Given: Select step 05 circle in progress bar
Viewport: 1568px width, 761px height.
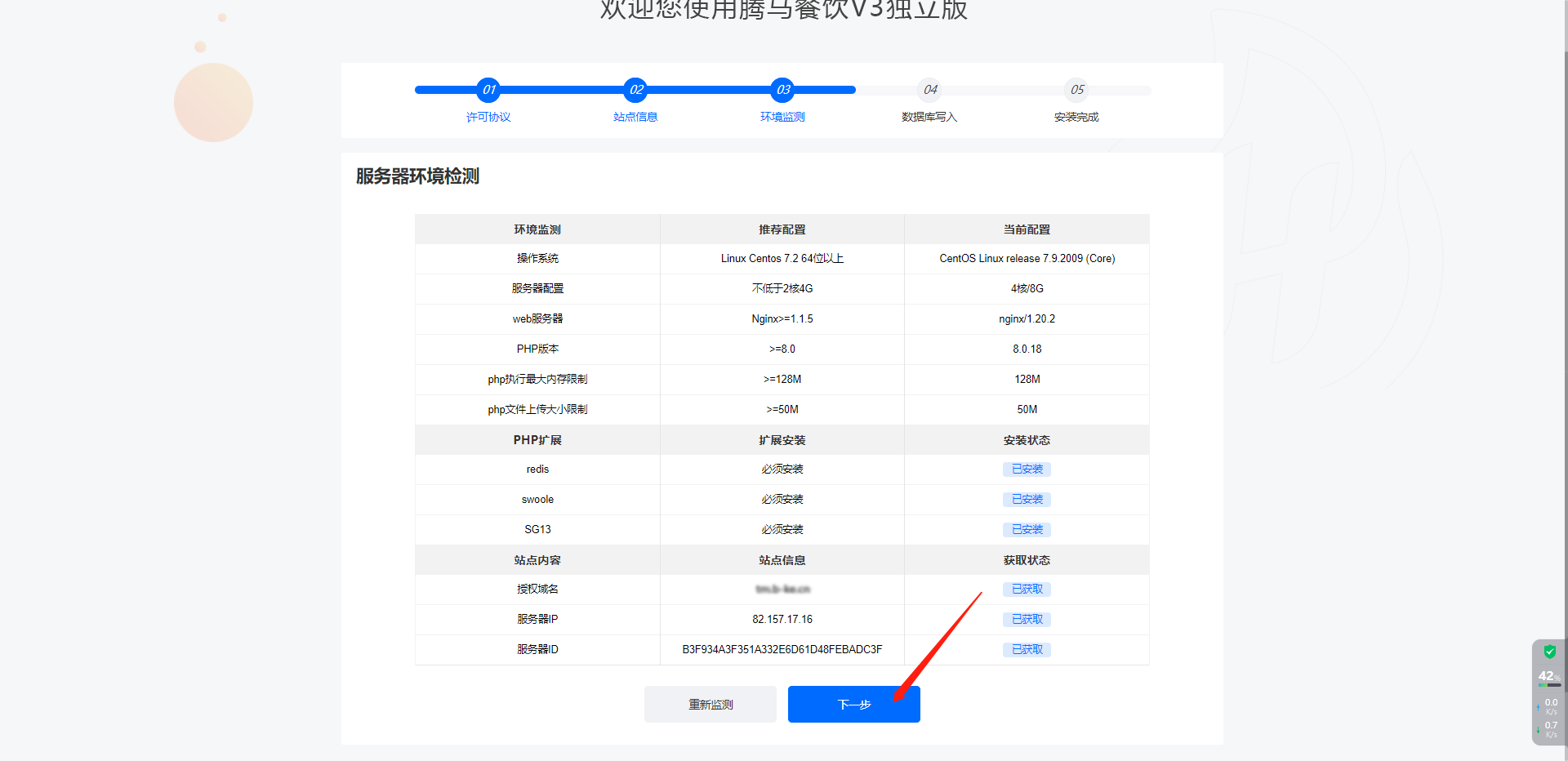Looking at the screenshot, I should (x=1076, y=90).
